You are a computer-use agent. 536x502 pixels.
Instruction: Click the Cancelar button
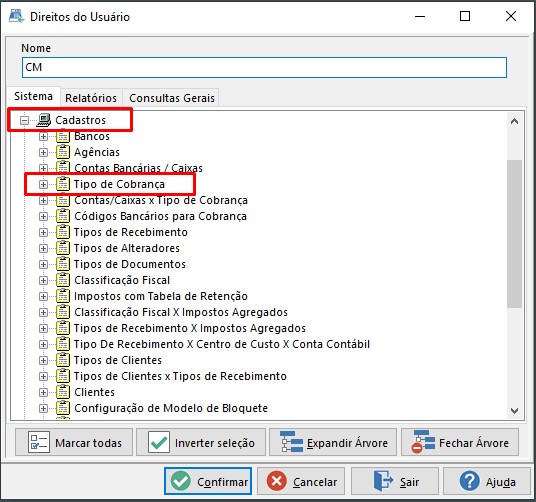coord(301,481)
